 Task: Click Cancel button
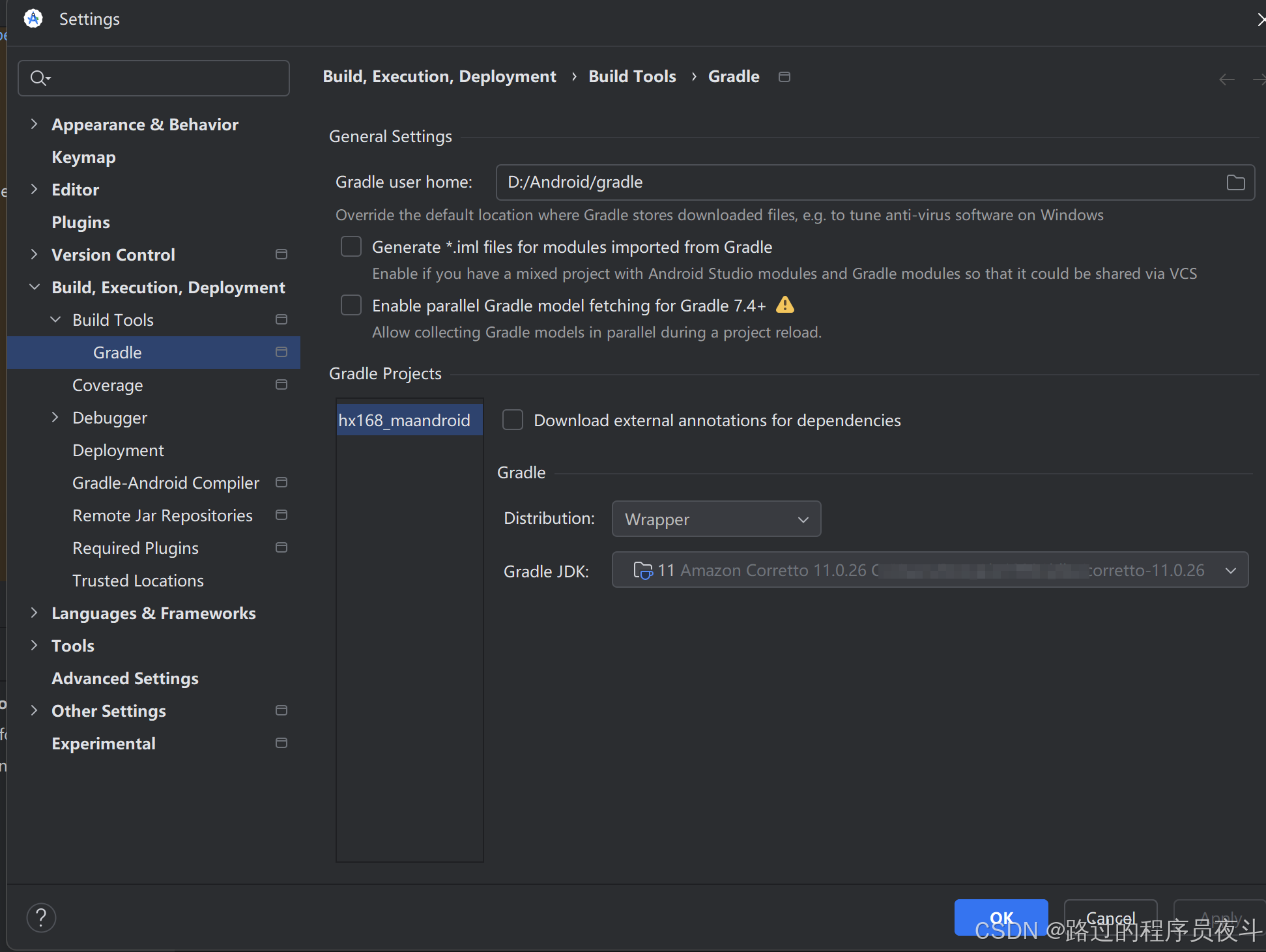point(1110,917)
